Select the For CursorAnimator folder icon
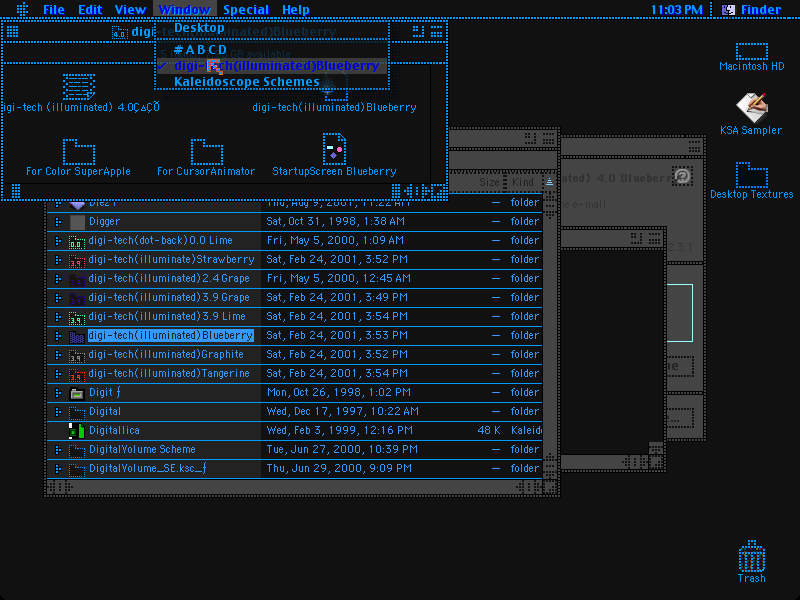Viewport: 800px width, 600px height. (207, 151)
